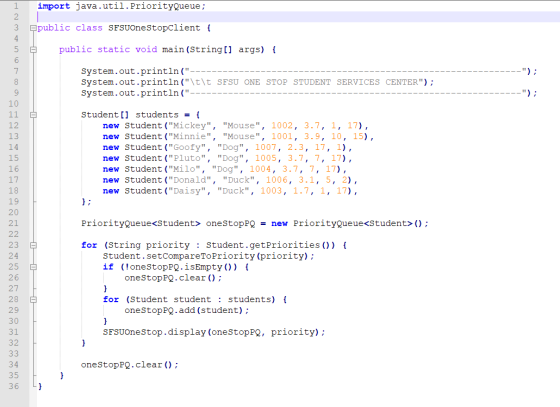Click the student ID 1001

pyautogui.click(x=282, y=136)
